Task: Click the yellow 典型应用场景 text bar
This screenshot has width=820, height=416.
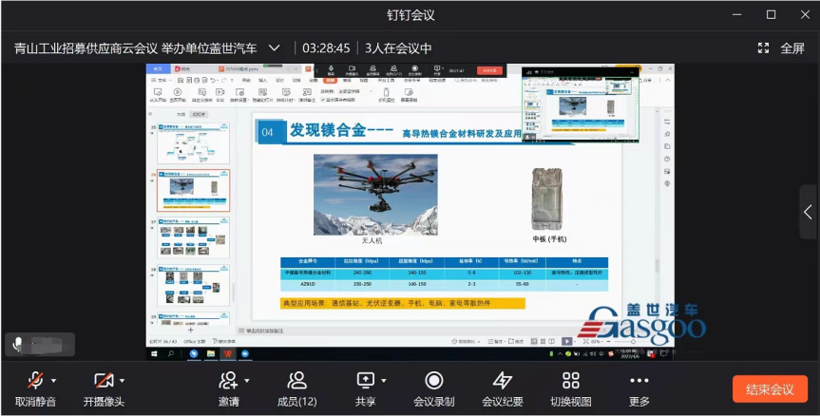Action: pos(403,303)
